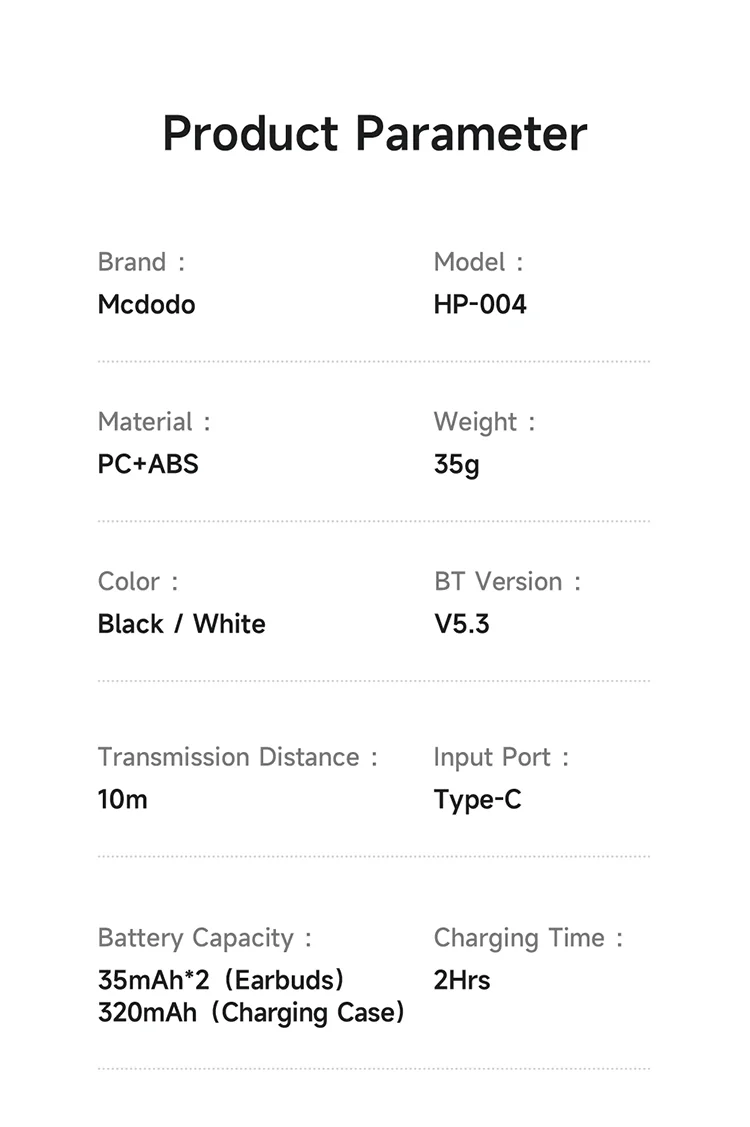Click the Weight label
The image size is (750, 1127).
pos(484,422)
